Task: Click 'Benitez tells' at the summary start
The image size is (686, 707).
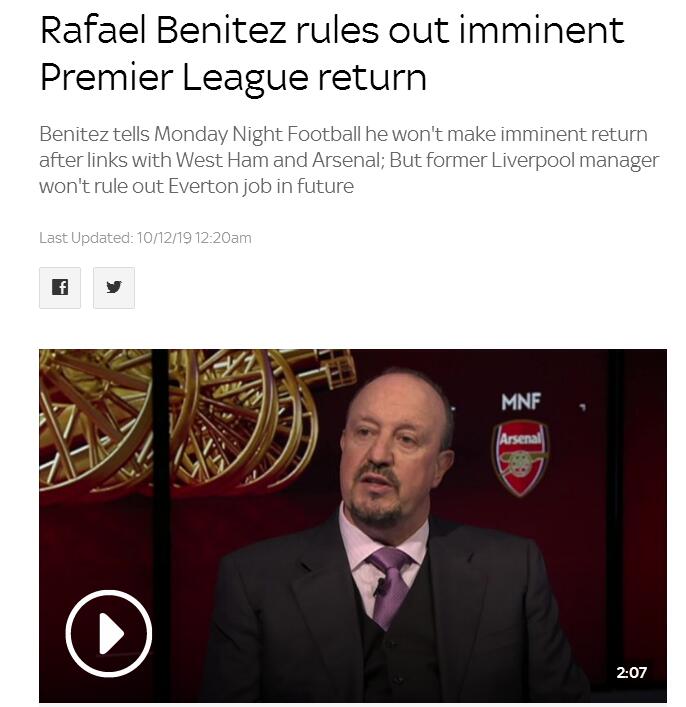Action: tap(94, 134)
